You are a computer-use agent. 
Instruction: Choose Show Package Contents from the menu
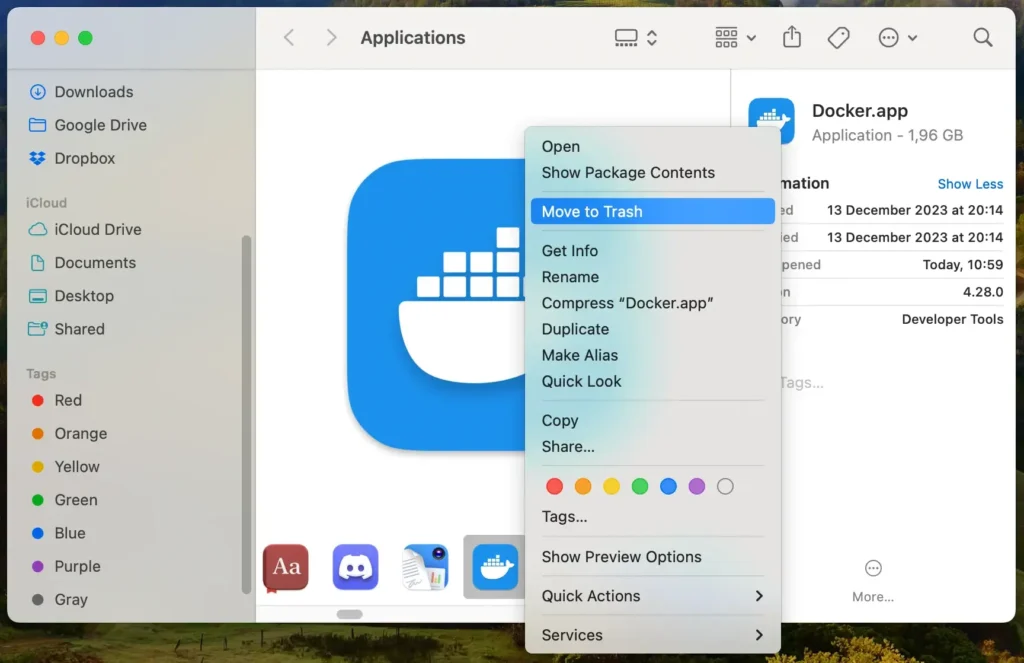click(628, 172)
